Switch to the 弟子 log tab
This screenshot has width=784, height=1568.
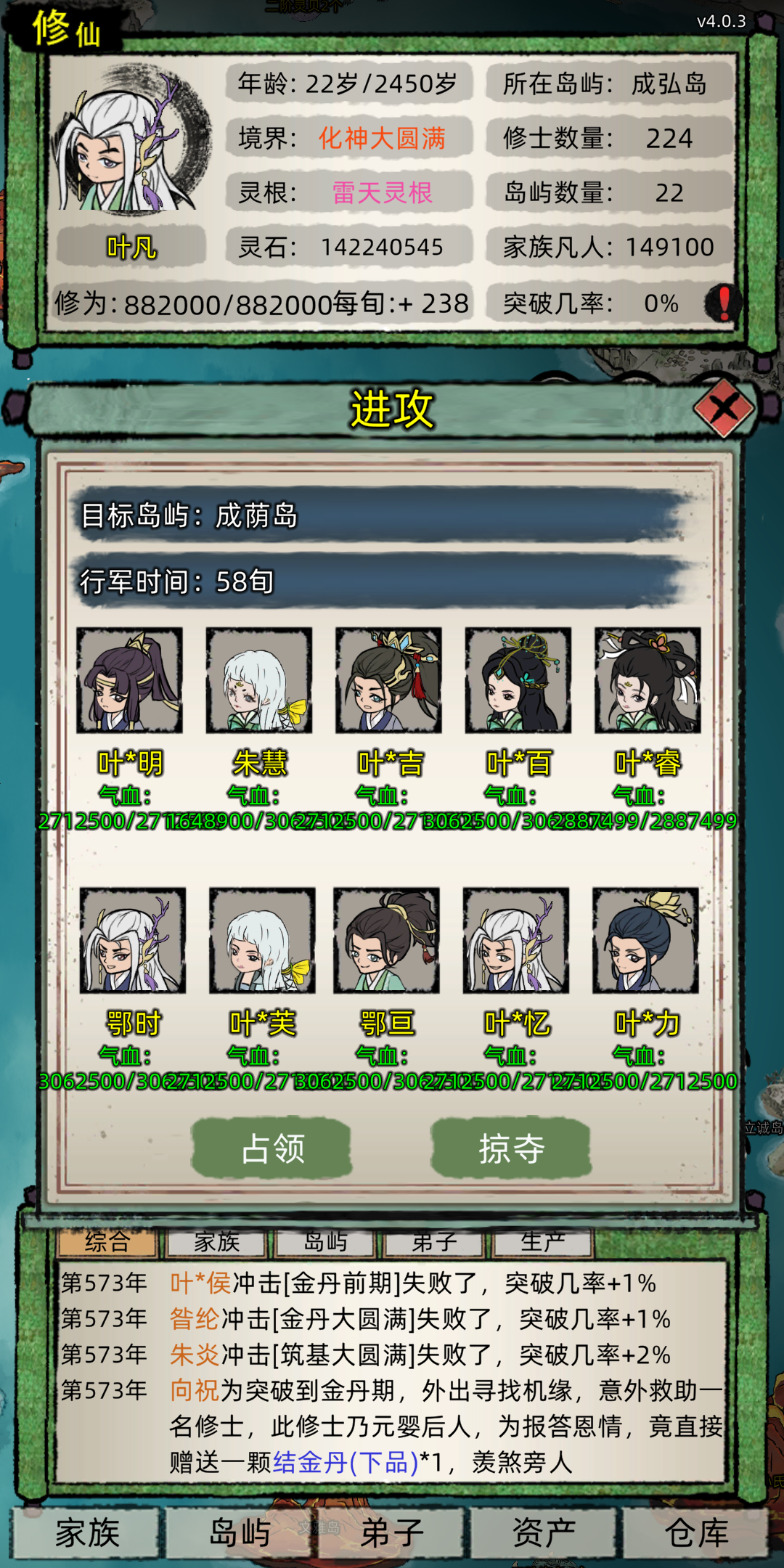coord(434,1242)
